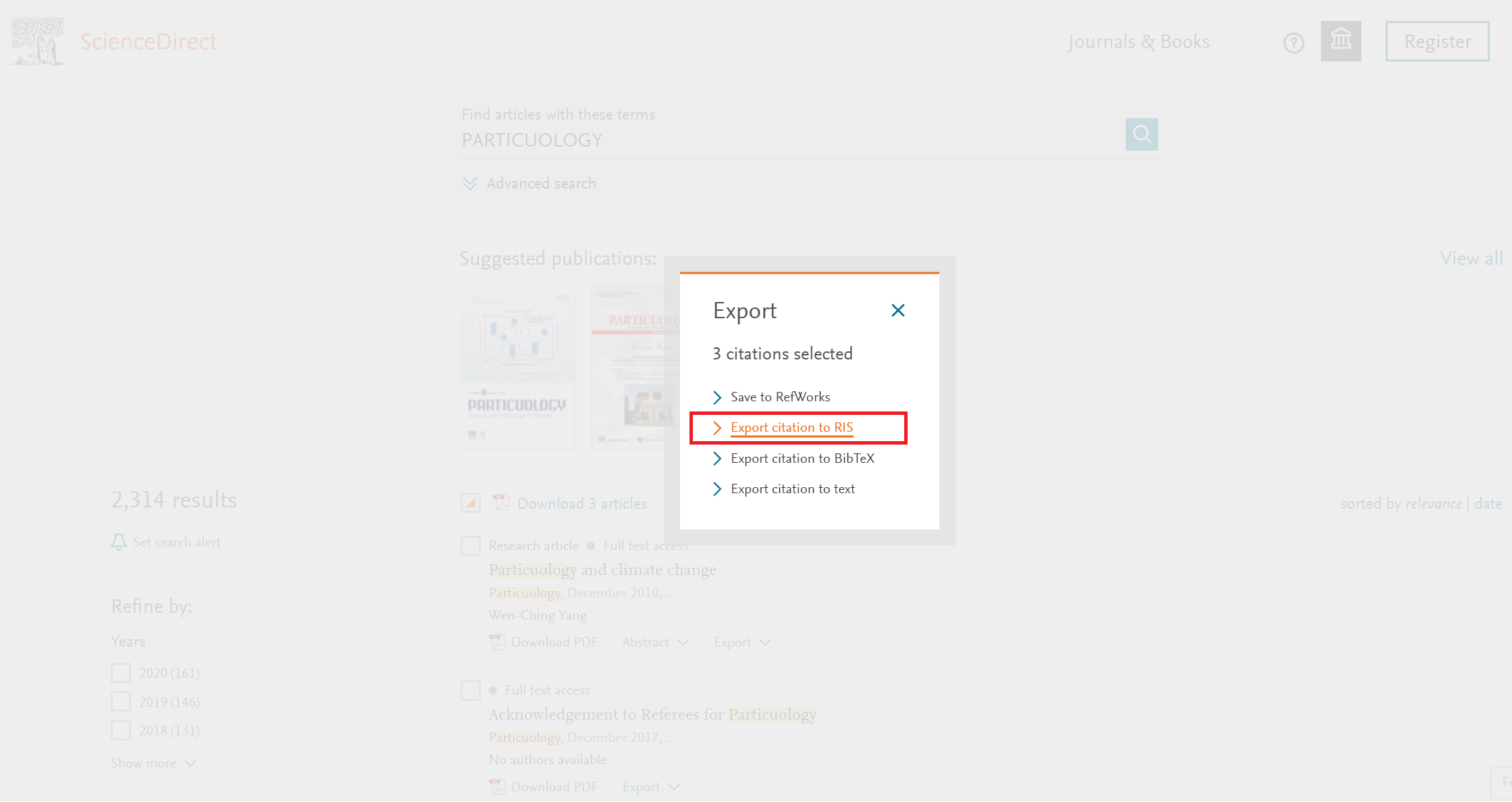
Task: Open the Particuology journal cover thumbnail
Action: click(x=518, y=367)
